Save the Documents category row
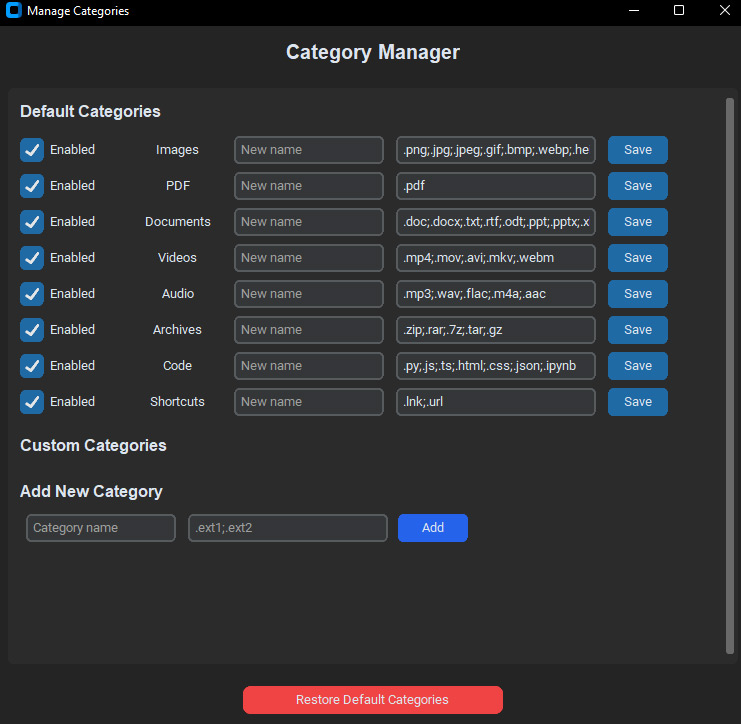741x724 pixels. pyautogui.click(x=638, y=222)
